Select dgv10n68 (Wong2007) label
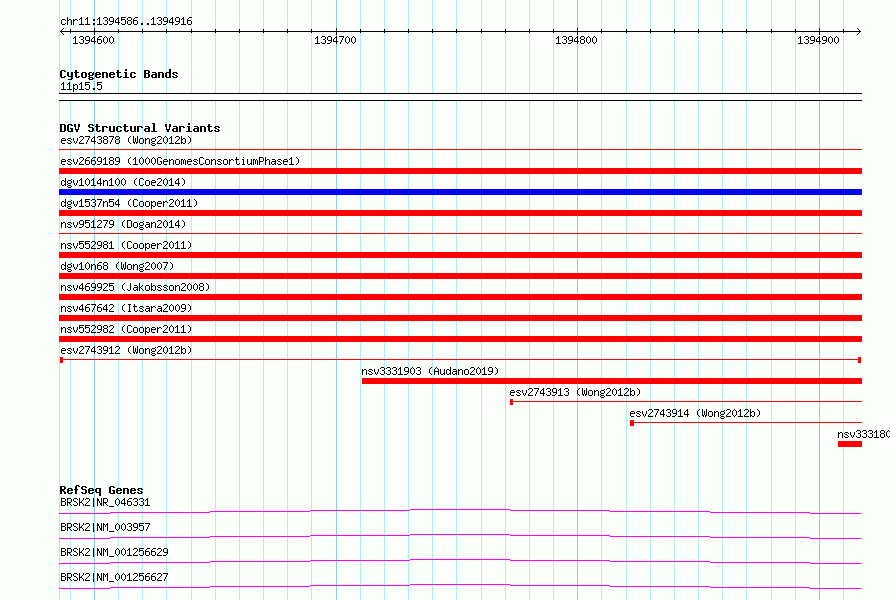 (x=117, y=266)
